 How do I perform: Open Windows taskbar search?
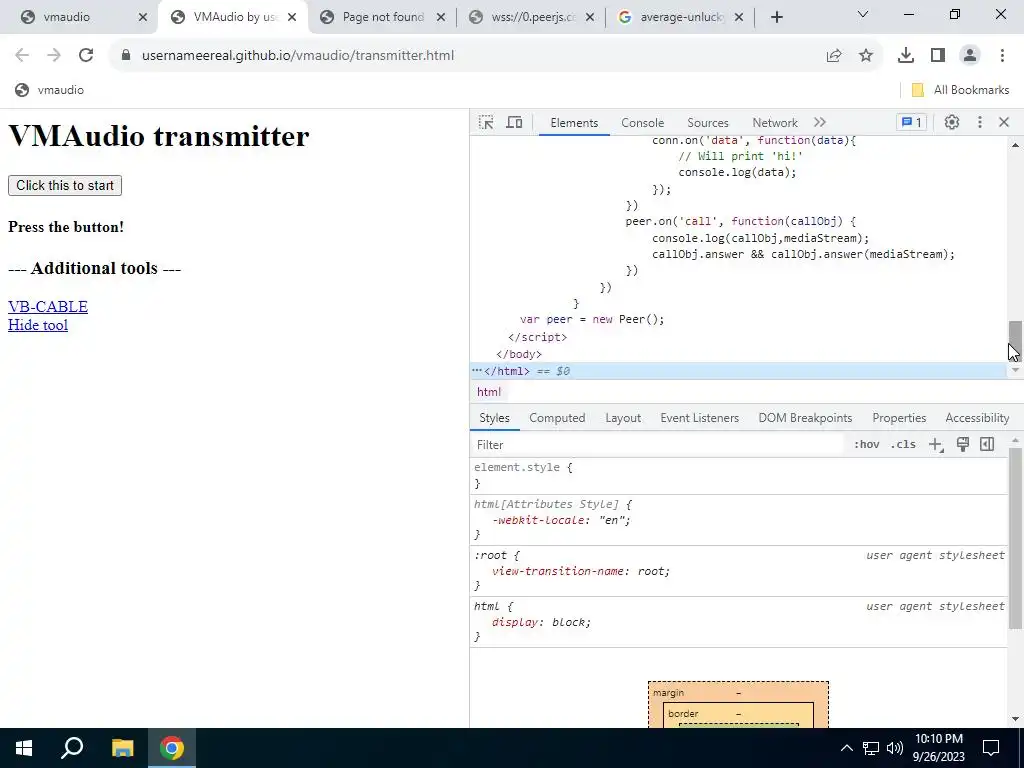tap(72, 748)
